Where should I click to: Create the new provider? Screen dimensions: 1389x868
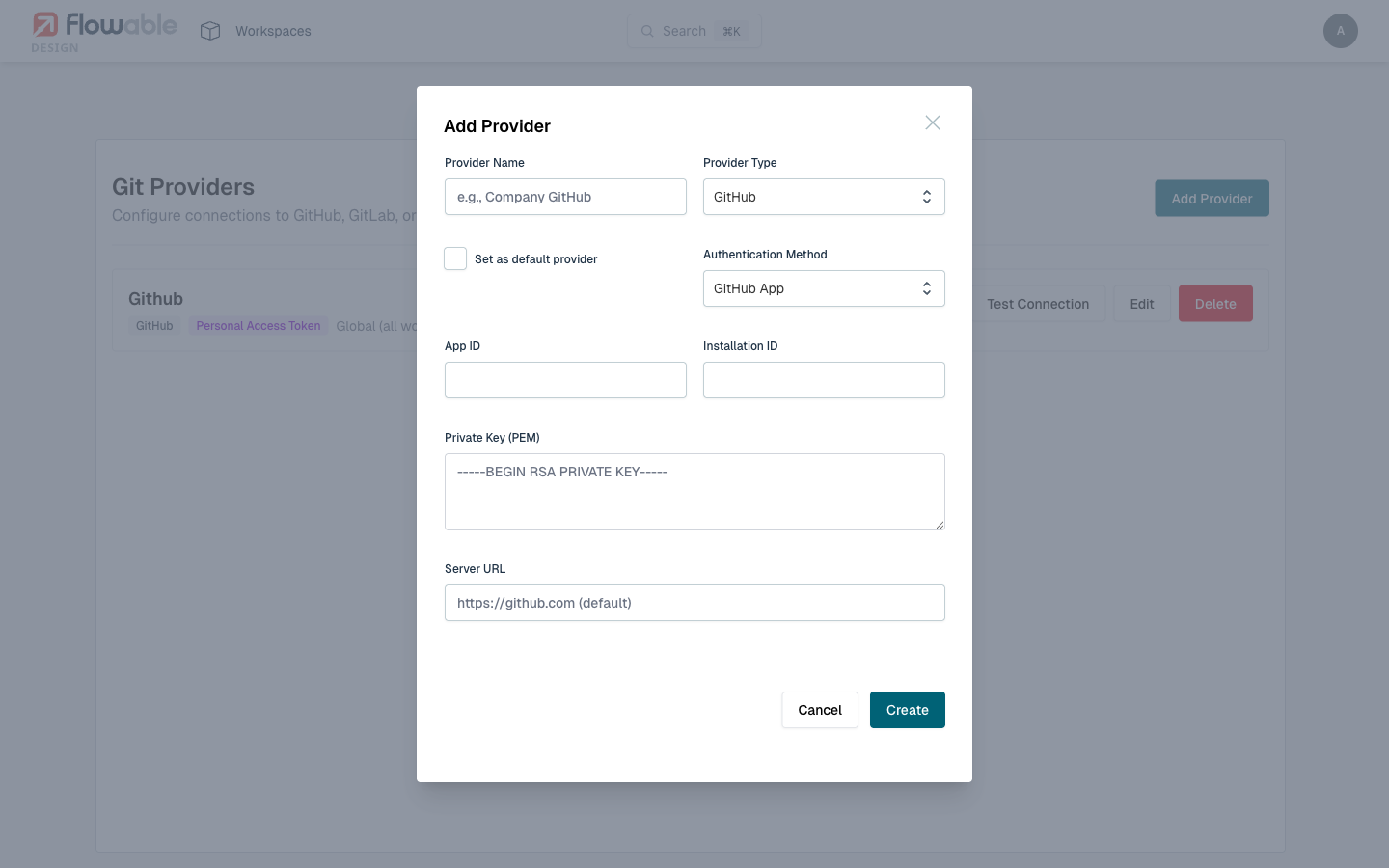[908, 710]
